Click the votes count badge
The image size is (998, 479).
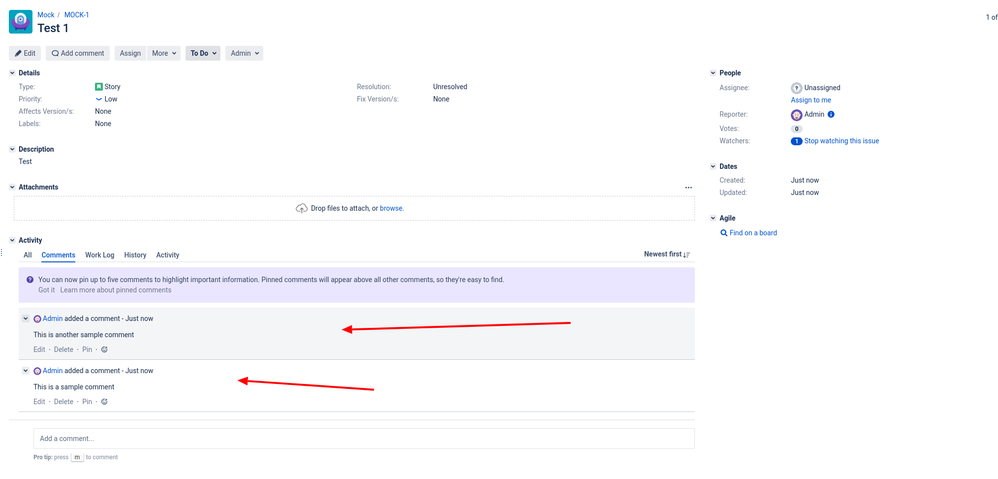(796, 128)
